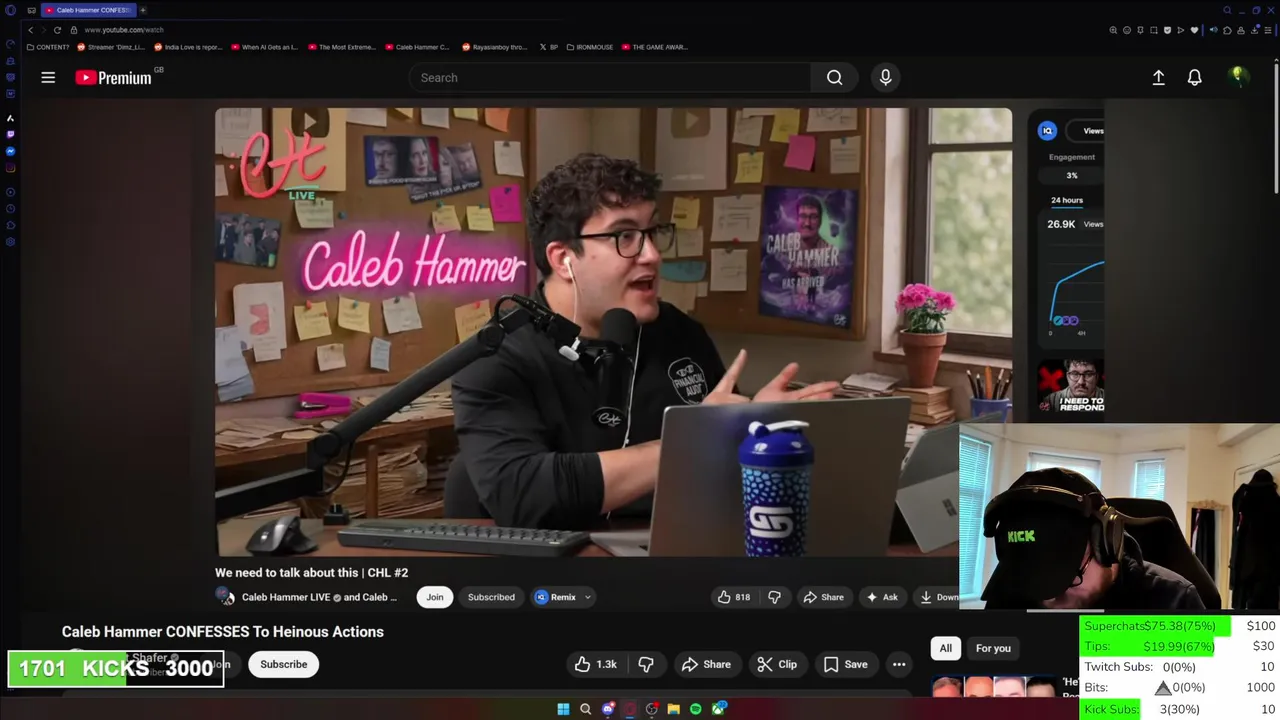Go to the YouTube Premium home logo
This screenshot has height=720, width=1280.
pos(114,77)
